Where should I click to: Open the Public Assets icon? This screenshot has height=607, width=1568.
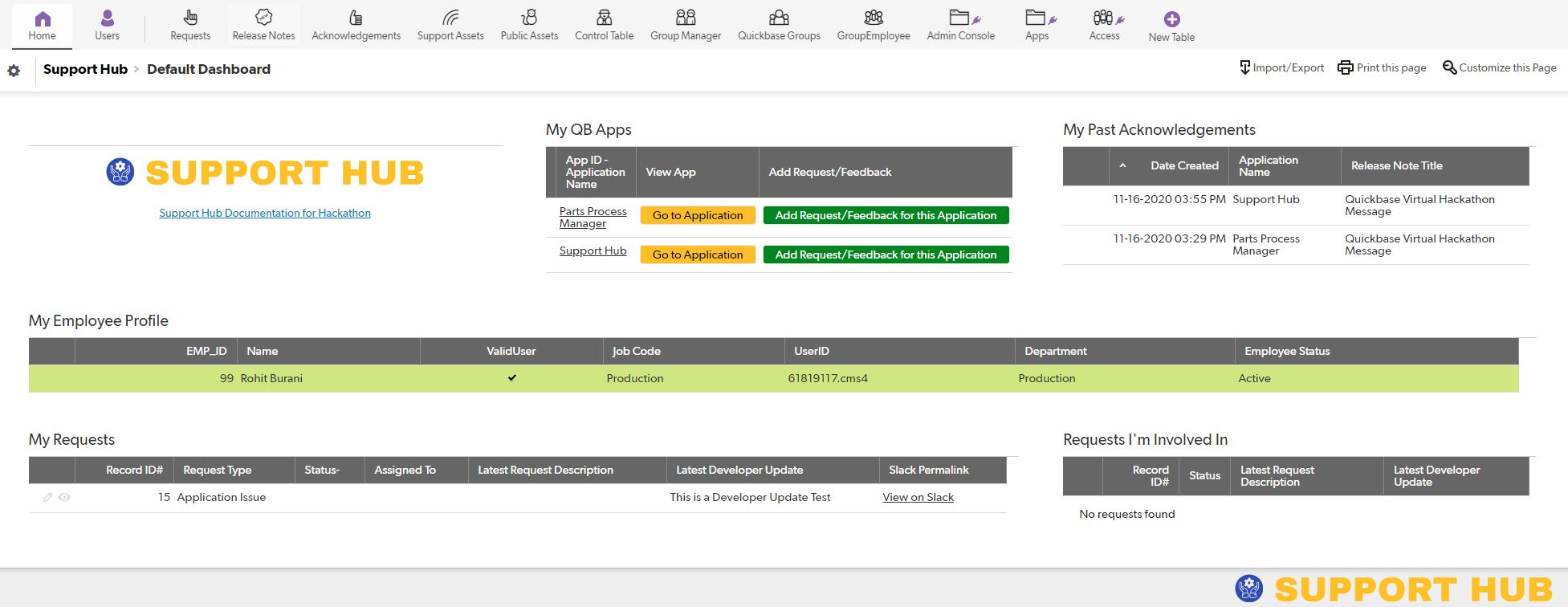529,17
